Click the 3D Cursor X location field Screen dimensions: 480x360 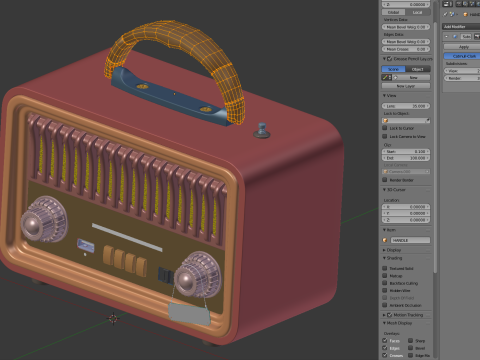[406, 207]
